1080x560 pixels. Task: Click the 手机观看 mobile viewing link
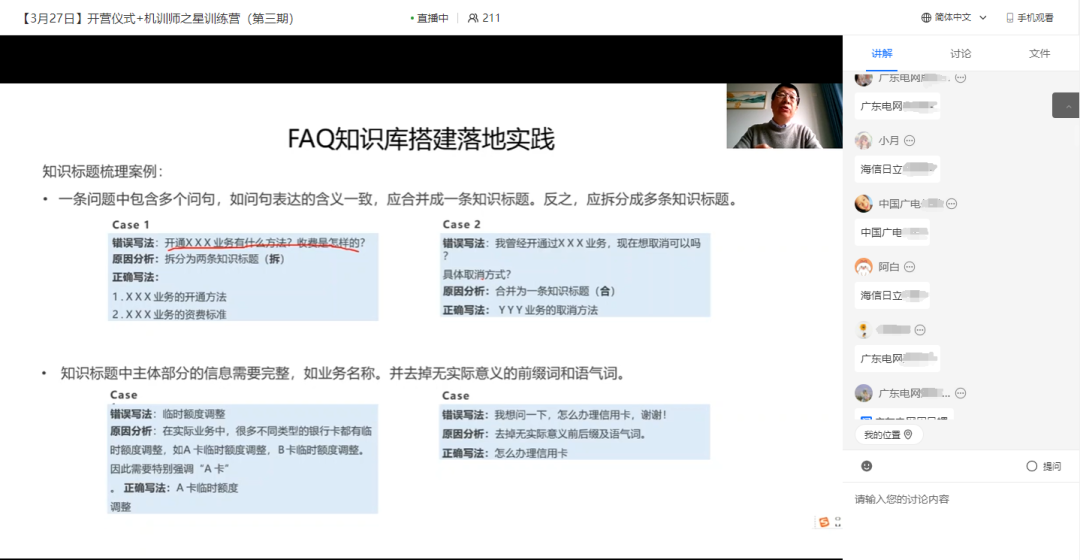coord(1029,18)
